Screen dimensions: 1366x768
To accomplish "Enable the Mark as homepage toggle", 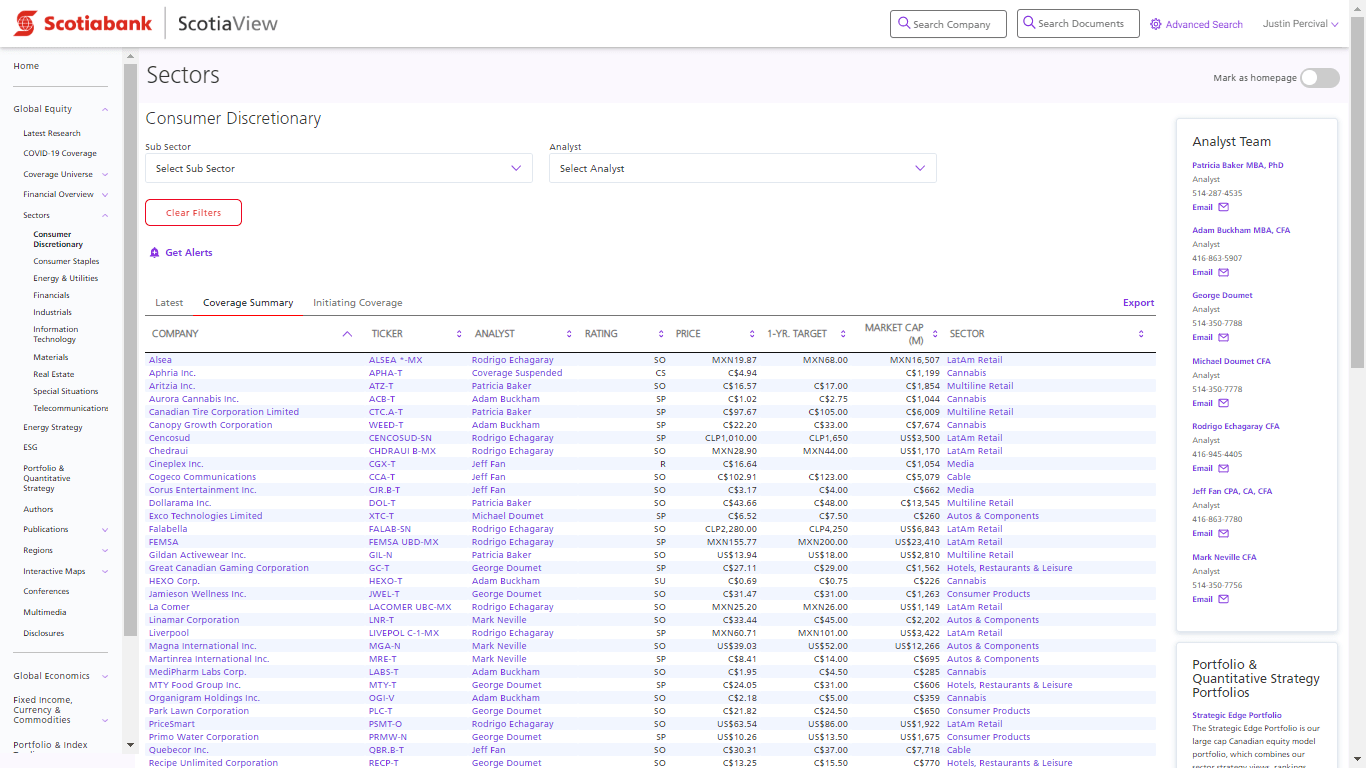I will (1319, 77).
